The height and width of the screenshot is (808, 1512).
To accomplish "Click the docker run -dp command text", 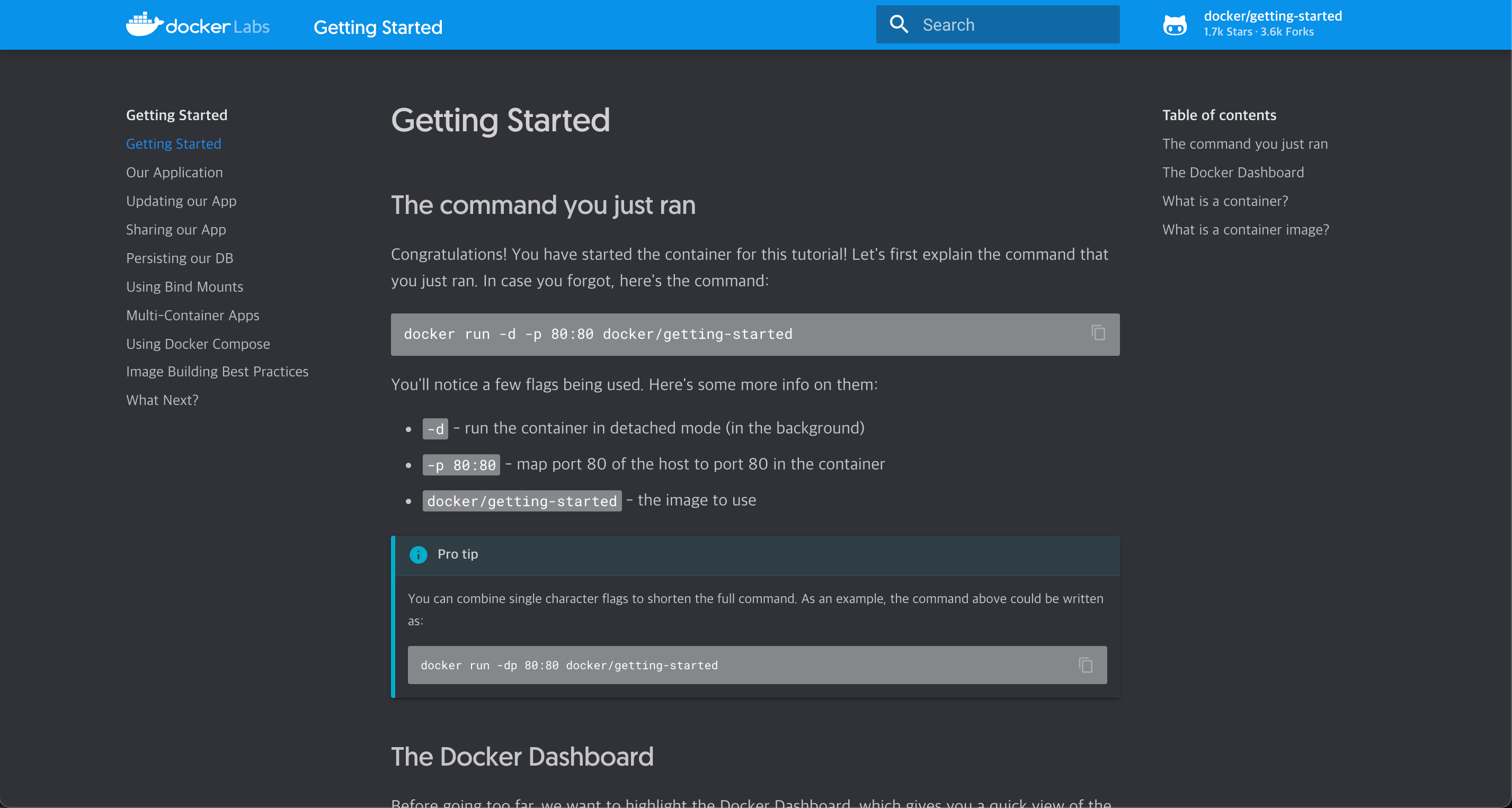I will point(570,666).
